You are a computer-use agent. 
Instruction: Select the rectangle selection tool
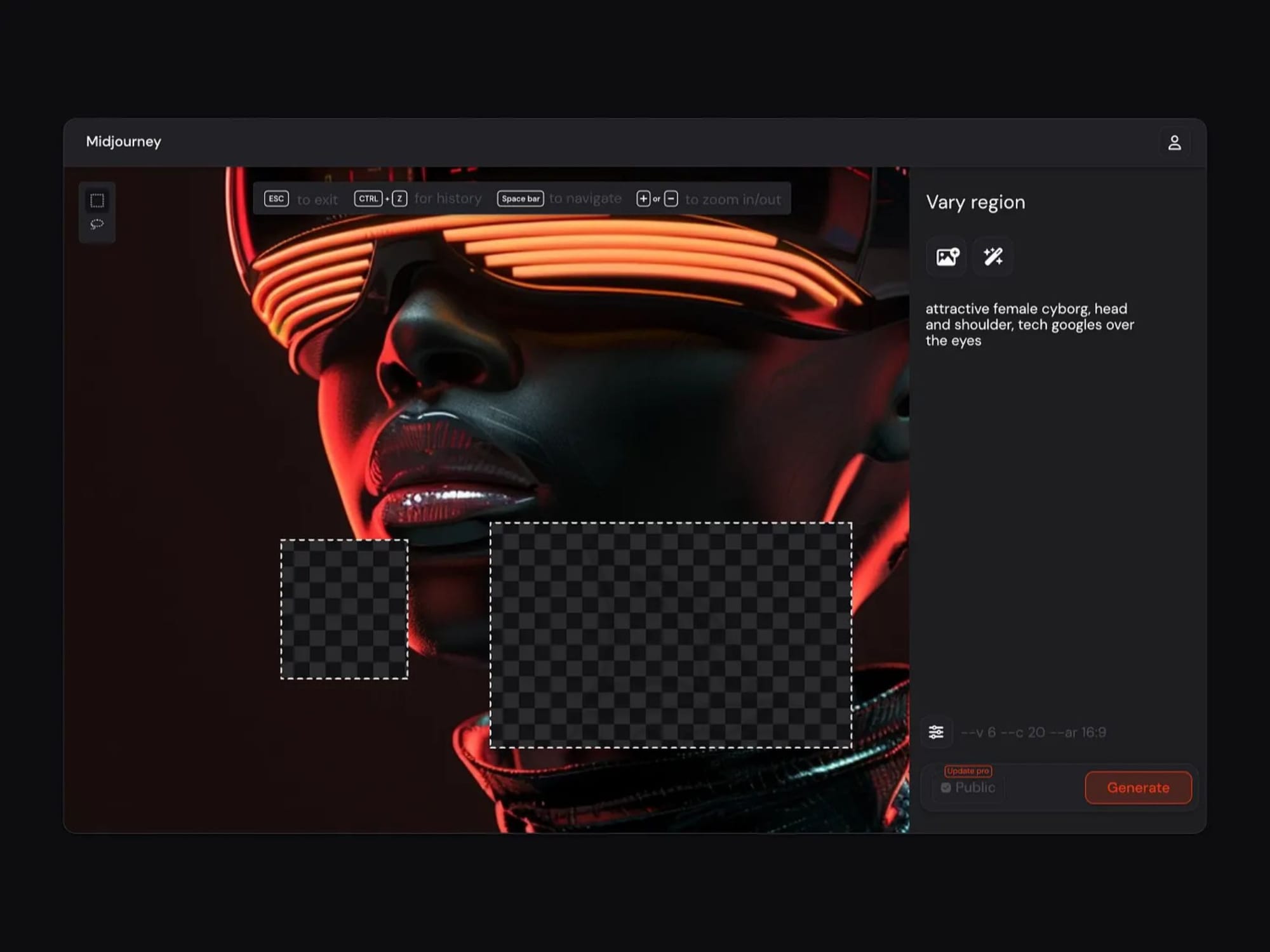click(x=97, y=201)
